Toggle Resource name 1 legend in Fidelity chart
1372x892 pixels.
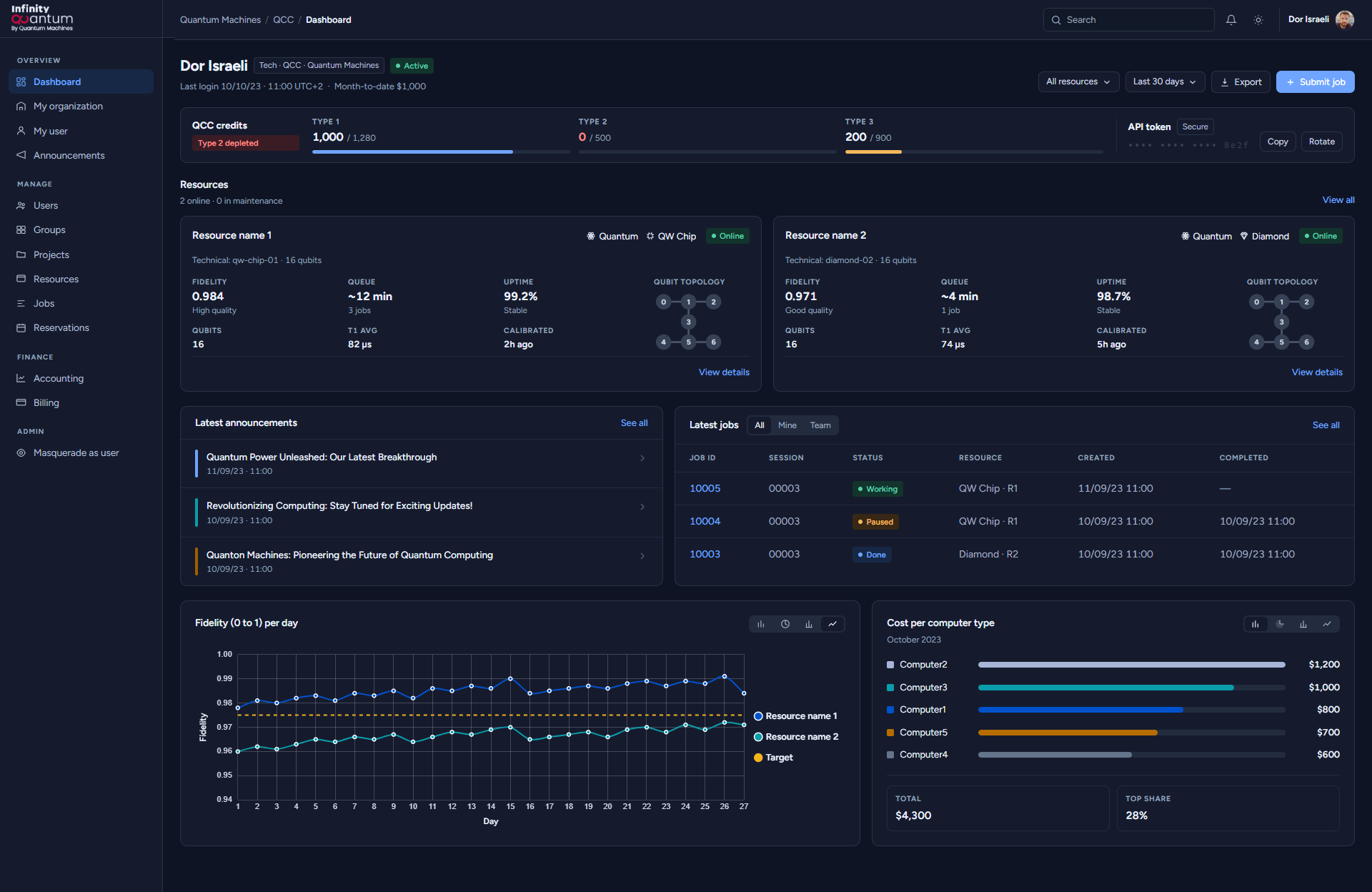795,716
